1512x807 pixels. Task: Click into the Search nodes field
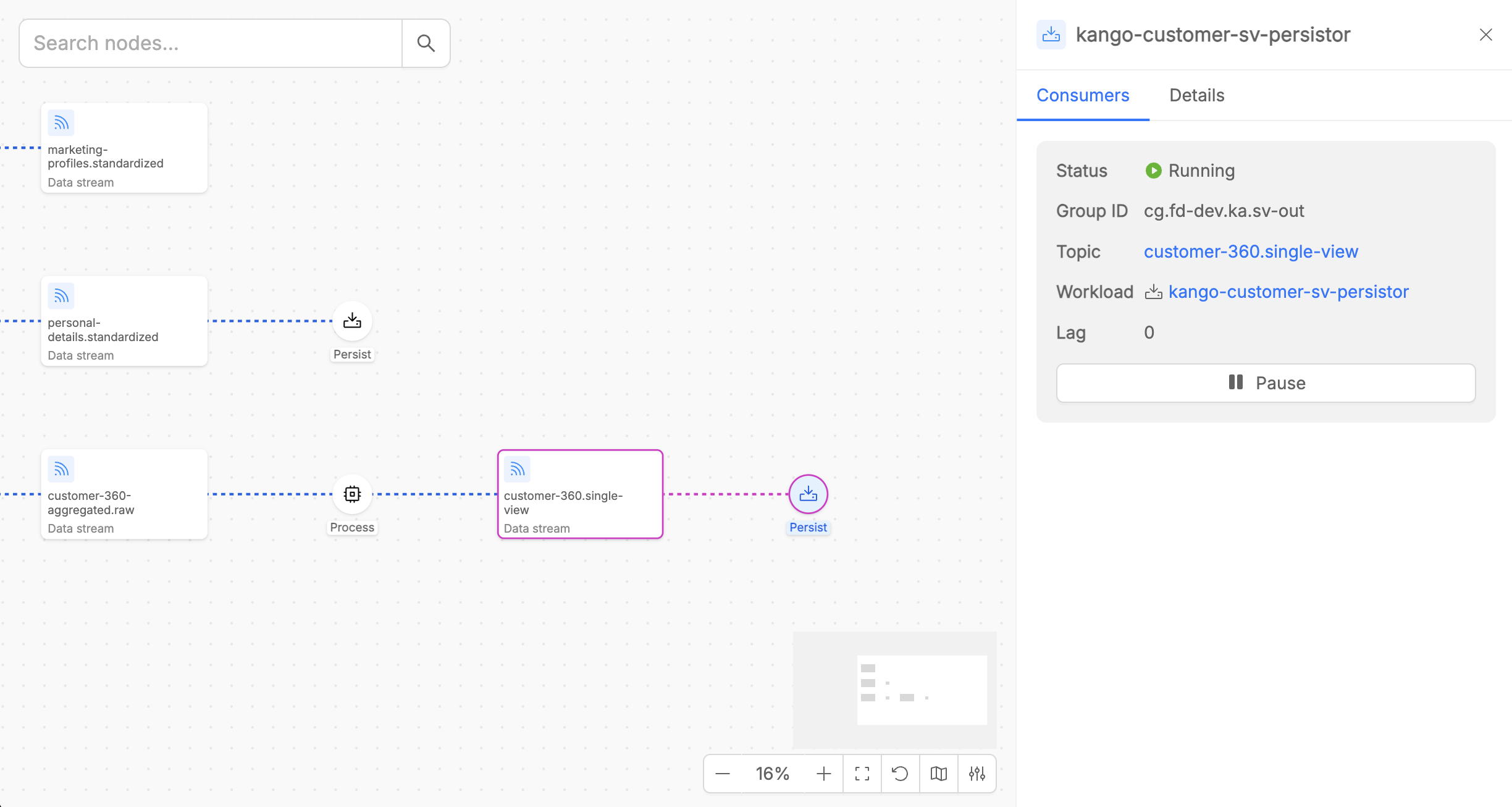(210, 43)
